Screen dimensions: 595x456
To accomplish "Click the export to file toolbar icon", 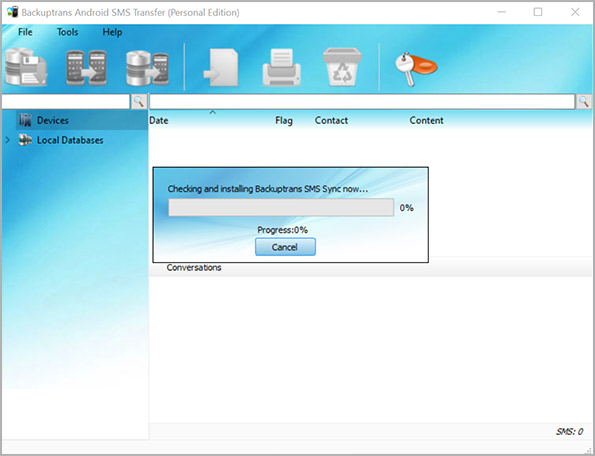I will click(221, 68).
